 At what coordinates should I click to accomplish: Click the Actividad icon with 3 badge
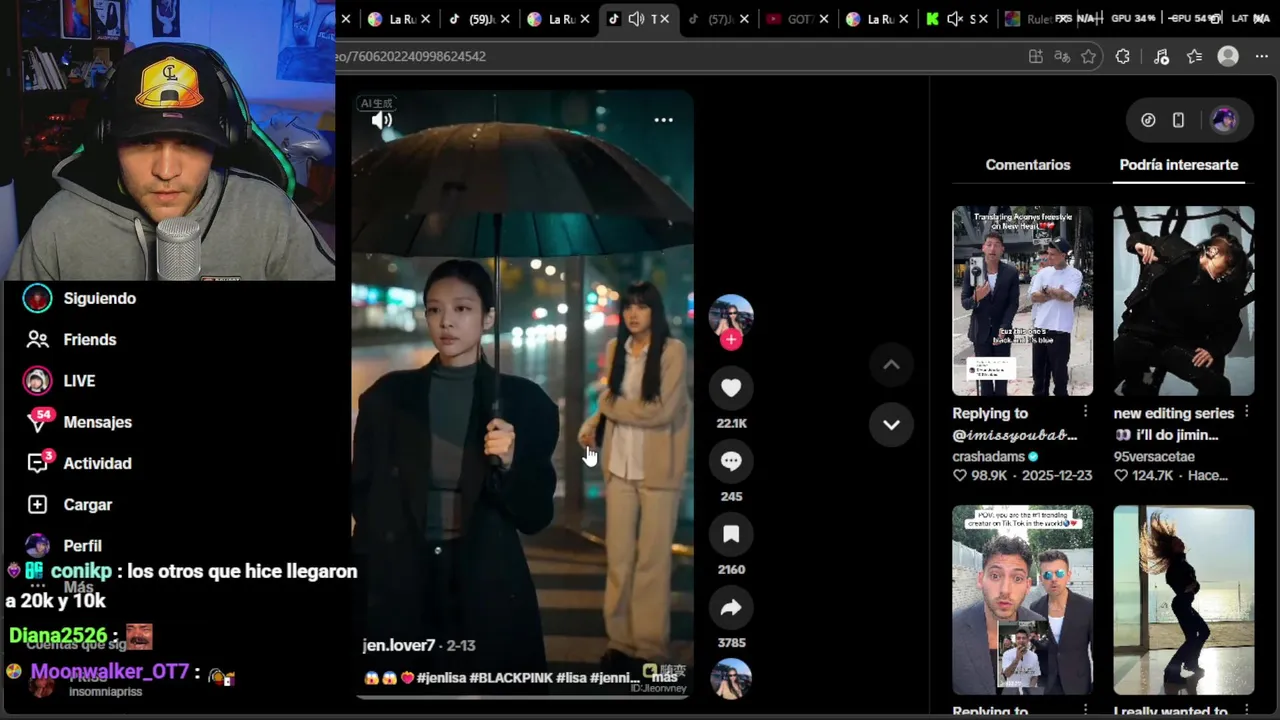point(38,462)
